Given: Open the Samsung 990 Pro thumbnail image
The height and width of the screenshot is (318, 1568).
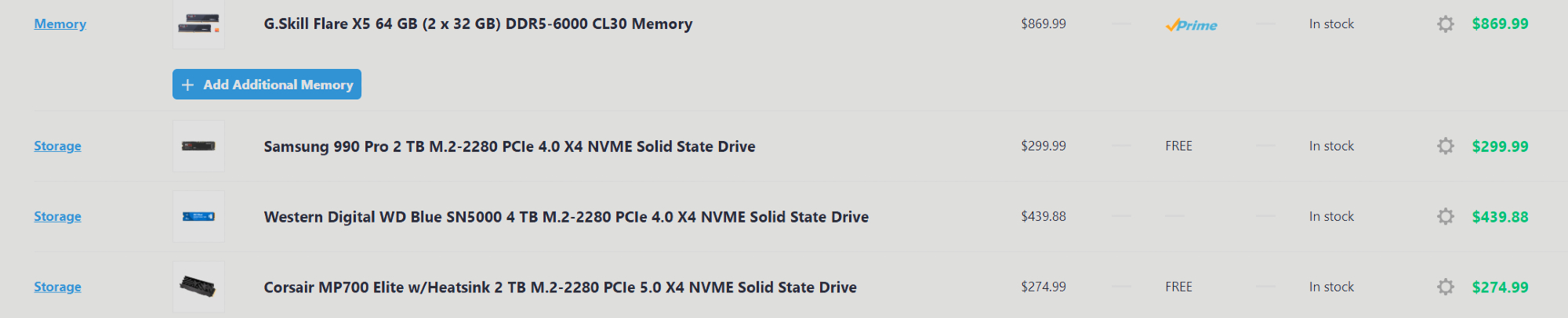Looking at the screenshot, I should pos(198,146).
